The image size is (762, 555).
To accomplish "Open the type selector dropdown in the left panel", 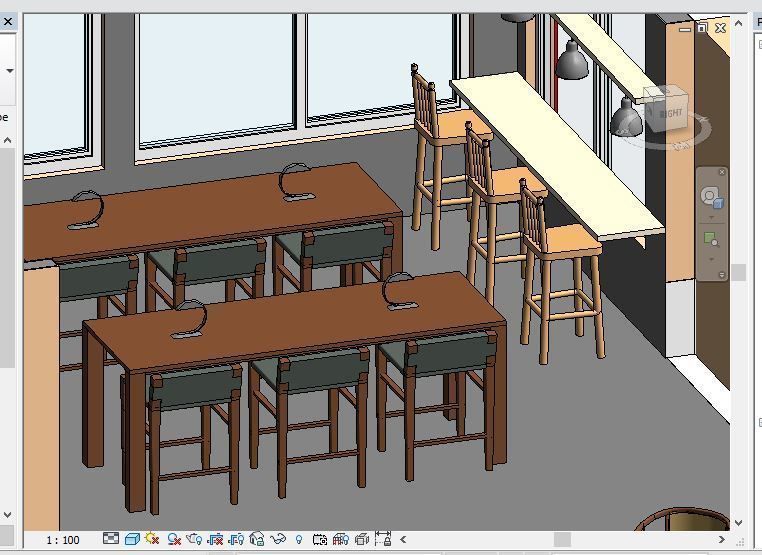I will (x=9, y=71).
